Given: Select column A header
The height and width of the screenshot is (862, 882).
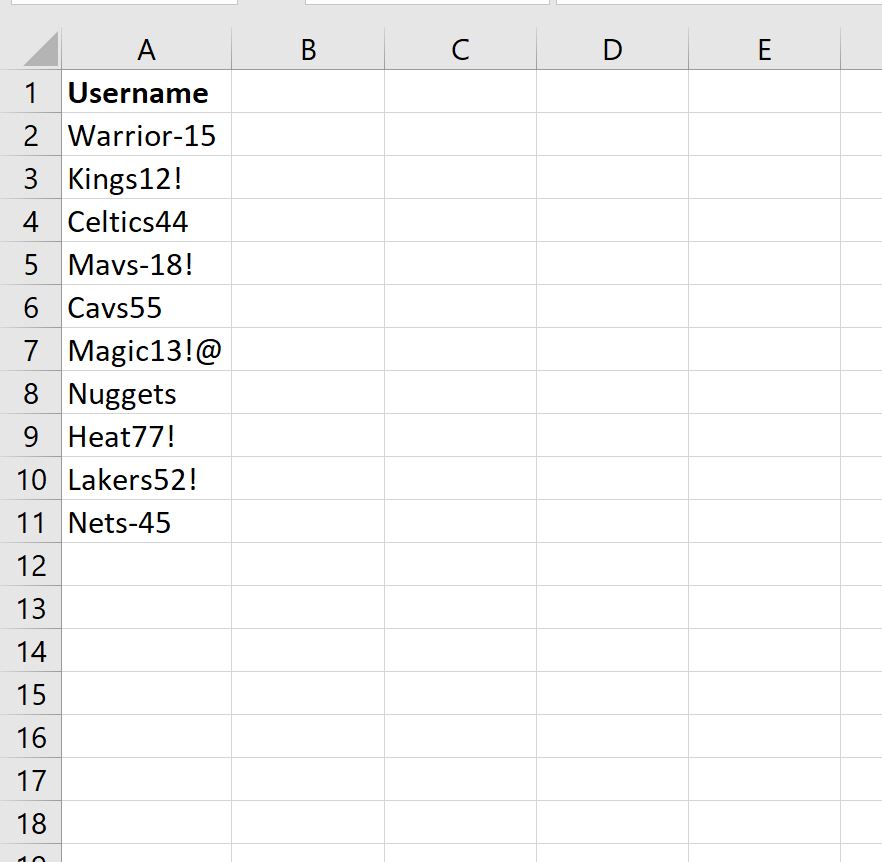Looking at the screenshot, I should 146,49.
